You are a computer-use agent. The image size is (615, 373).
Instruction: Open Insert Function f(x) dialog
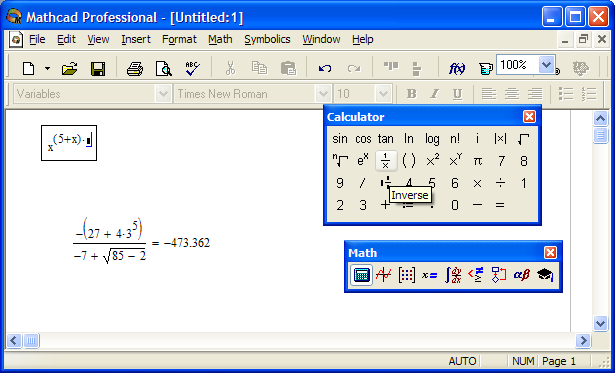point(457,69)
